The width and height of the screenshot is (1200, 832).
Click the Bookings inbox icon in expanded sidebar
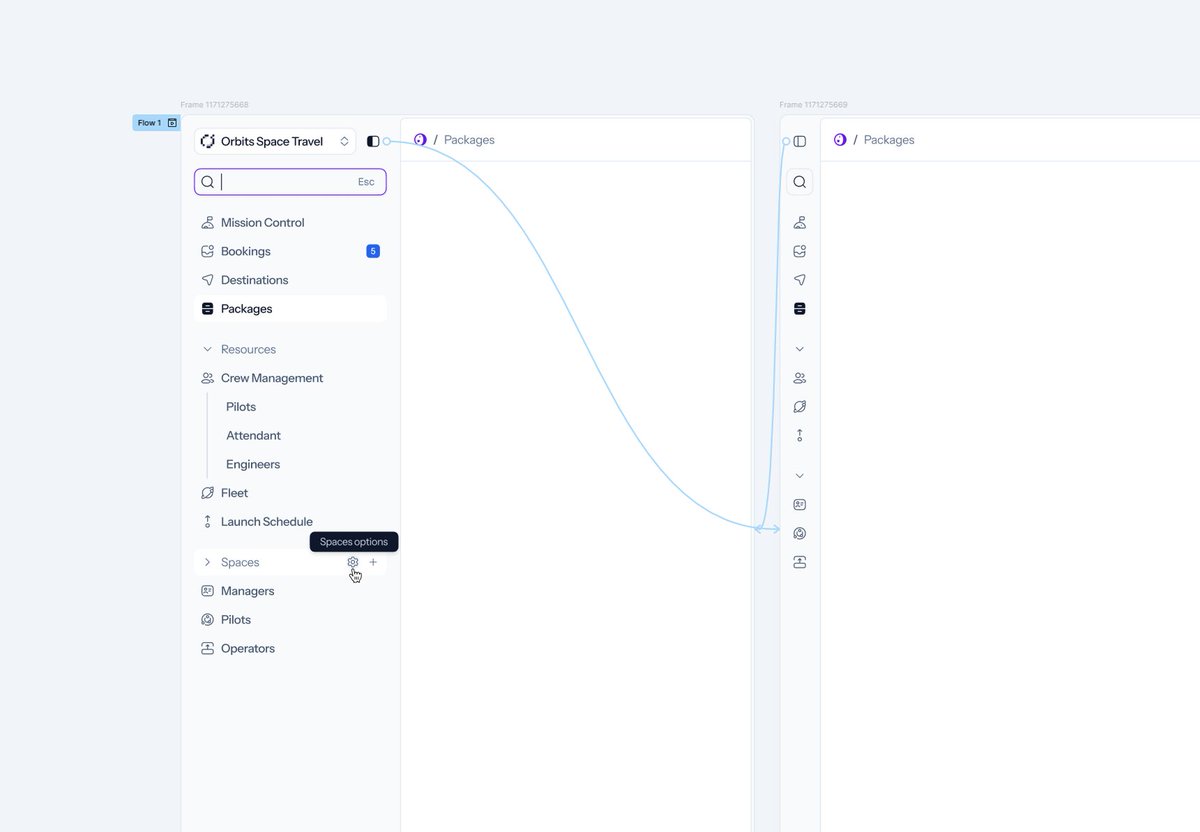[207, 251]
